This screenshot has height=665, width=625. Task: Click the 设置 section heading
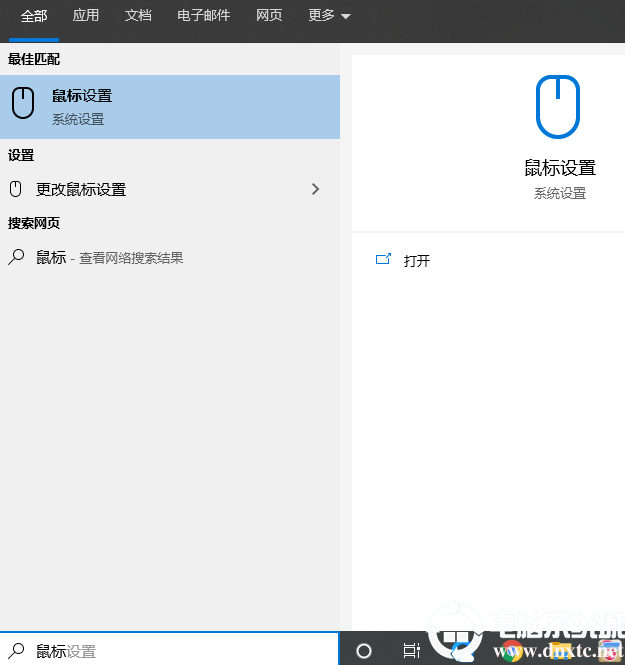click(x=21, y=155)
